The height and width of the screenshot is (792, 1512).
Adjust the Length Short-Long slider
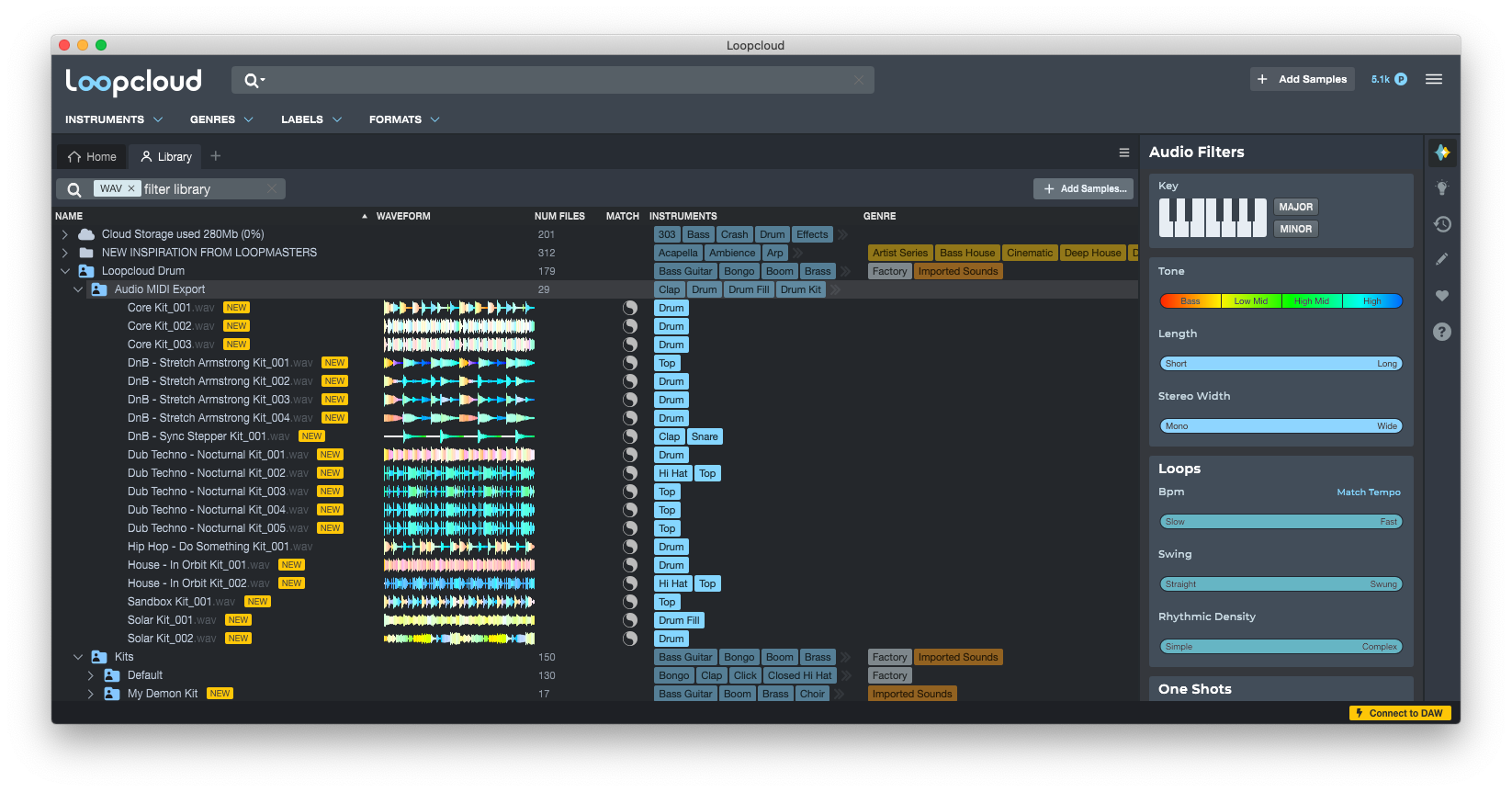click(1281, 364)
